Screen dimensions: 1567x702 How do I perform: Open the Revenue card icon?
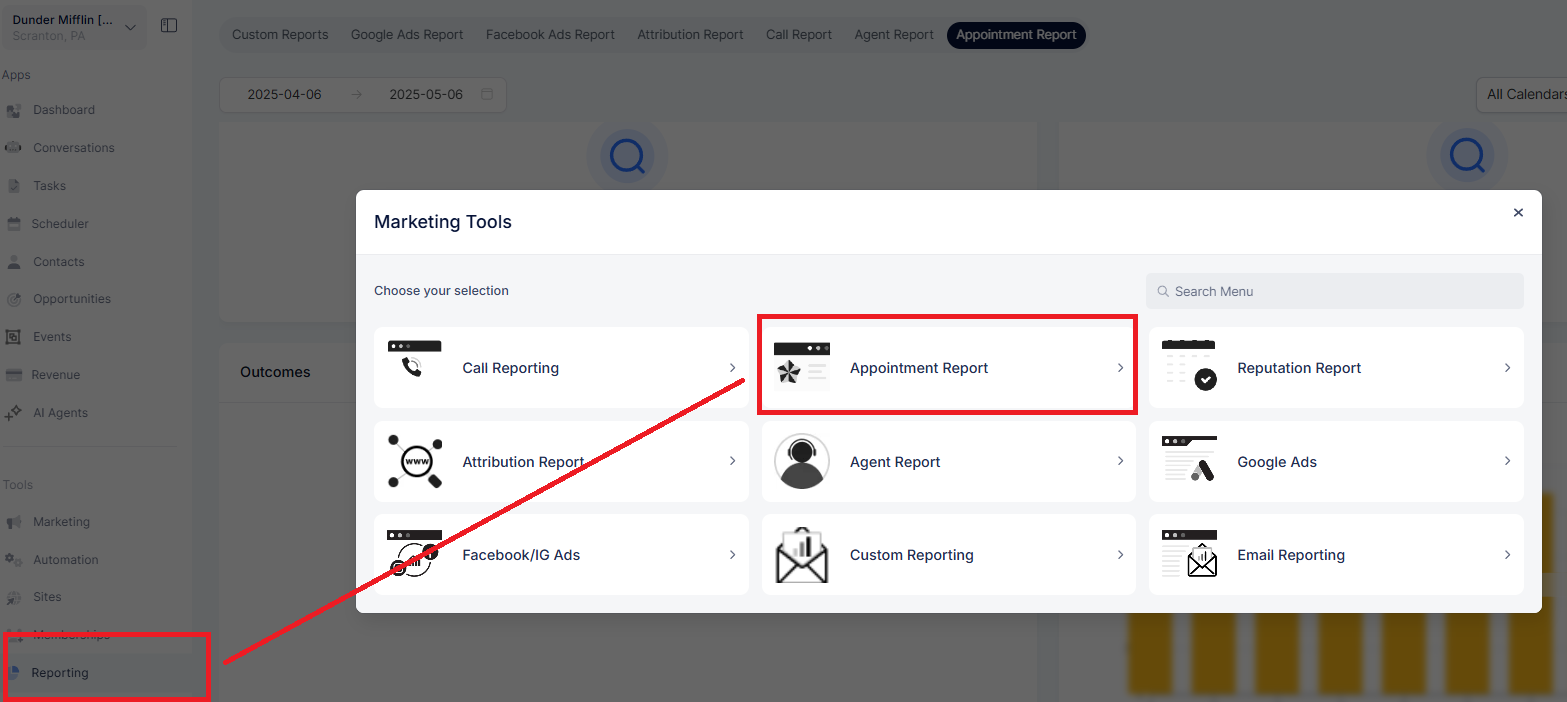click(x=14, y=375)
